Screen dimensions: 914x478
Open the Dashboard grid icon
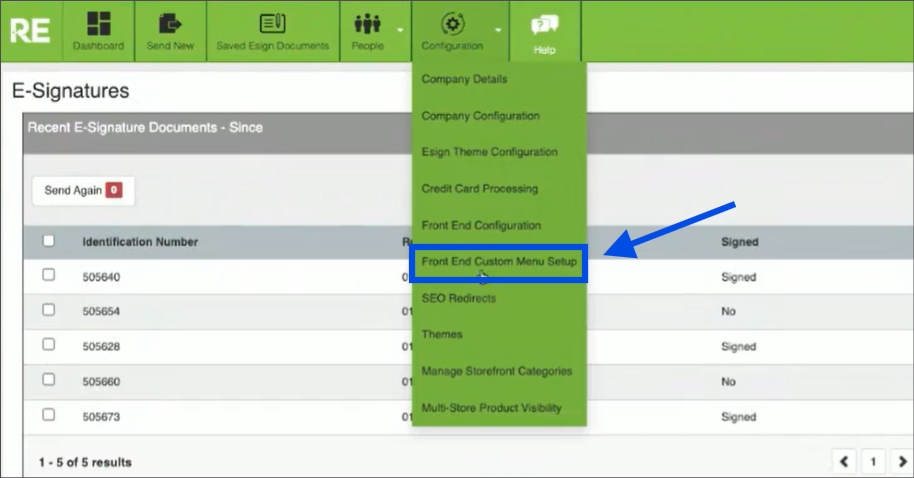pos(98,24)
